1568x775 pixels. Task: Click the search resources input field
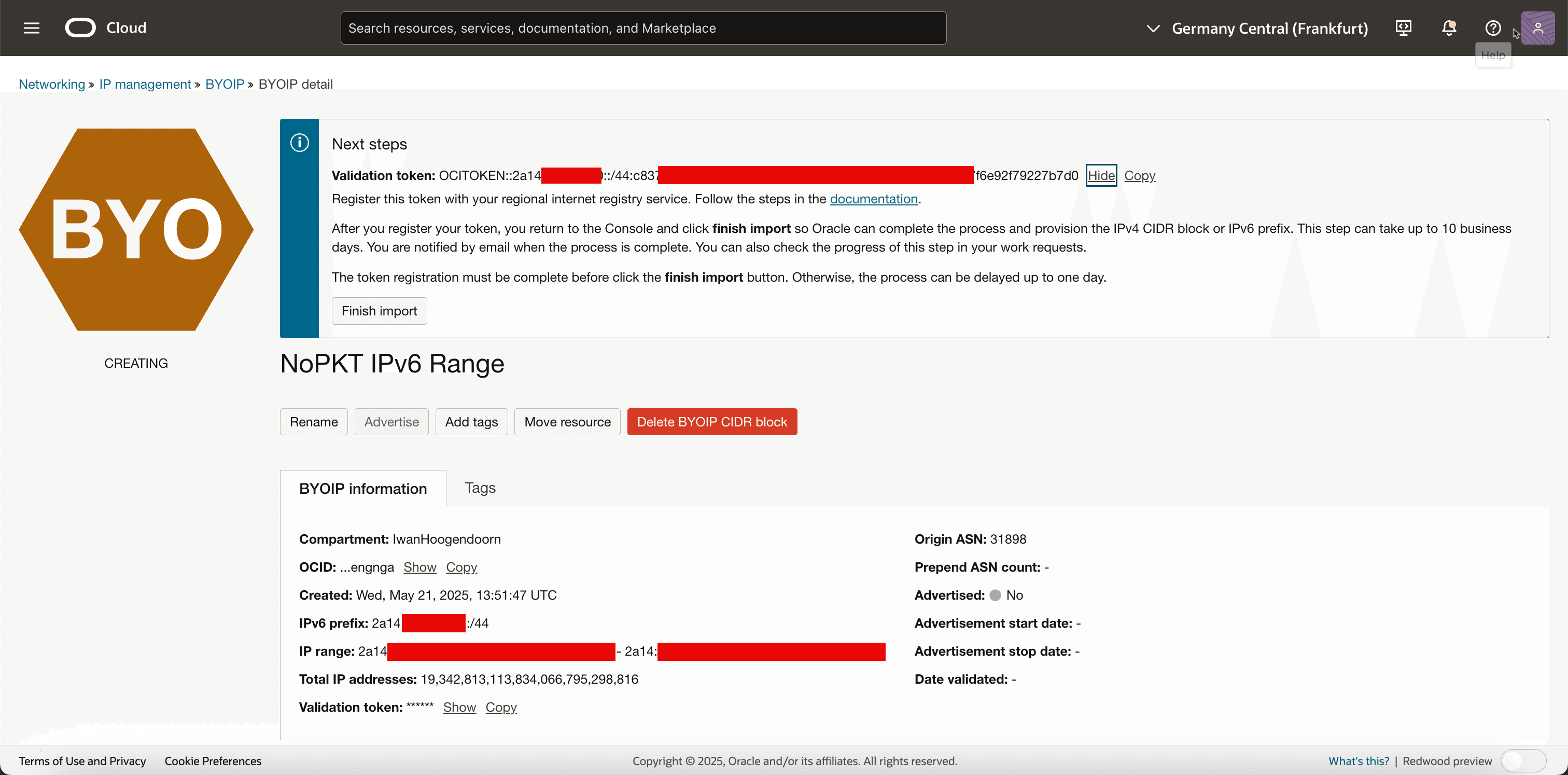click(x=643, y=28)
